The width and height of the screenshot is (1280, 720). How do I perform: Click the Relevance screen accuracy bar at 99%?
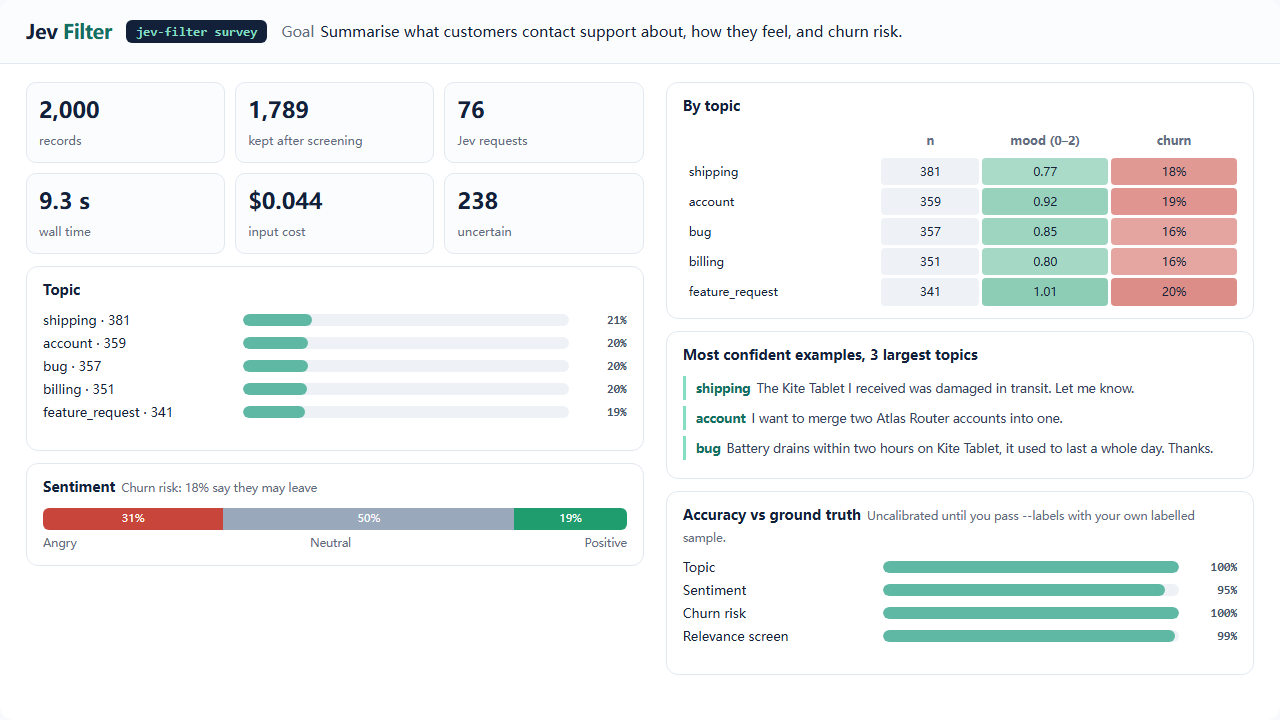[1031, 636]
